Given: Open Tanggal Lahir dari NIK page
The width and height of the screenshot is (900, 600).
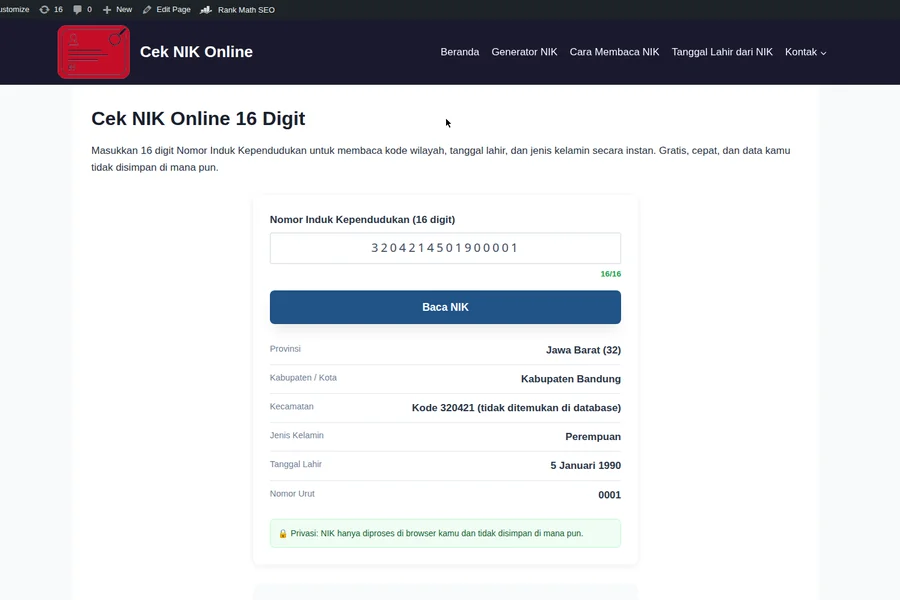Looking at the screenshot, I should coord(722,52).
